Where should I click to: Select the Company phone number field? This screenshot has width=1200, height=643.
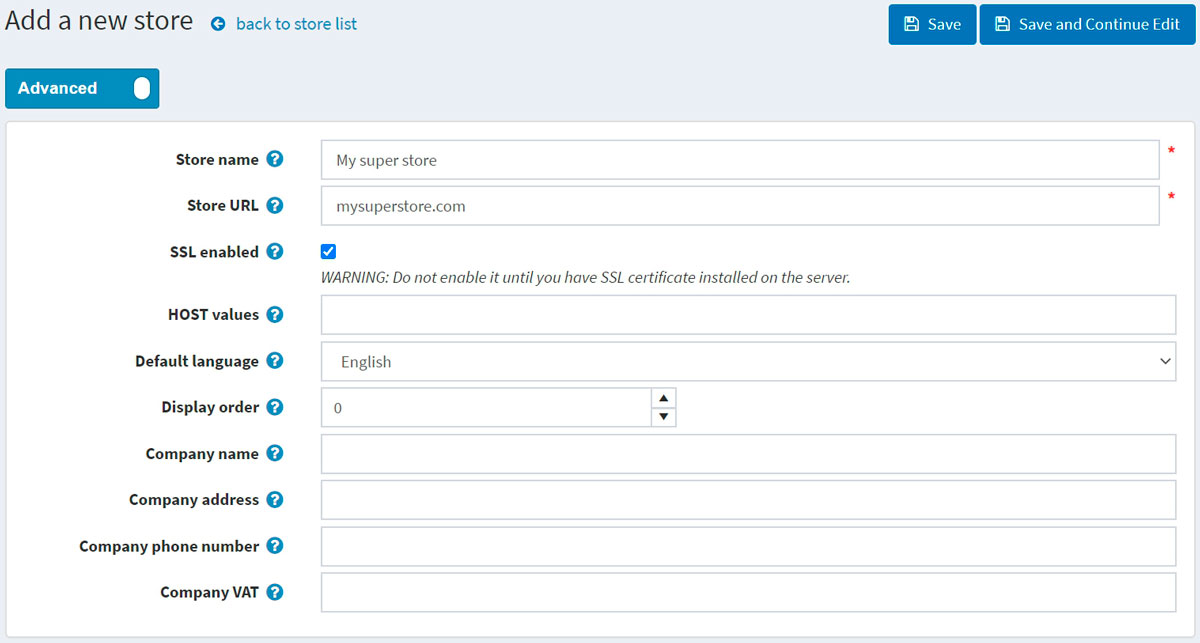(748, 547)
